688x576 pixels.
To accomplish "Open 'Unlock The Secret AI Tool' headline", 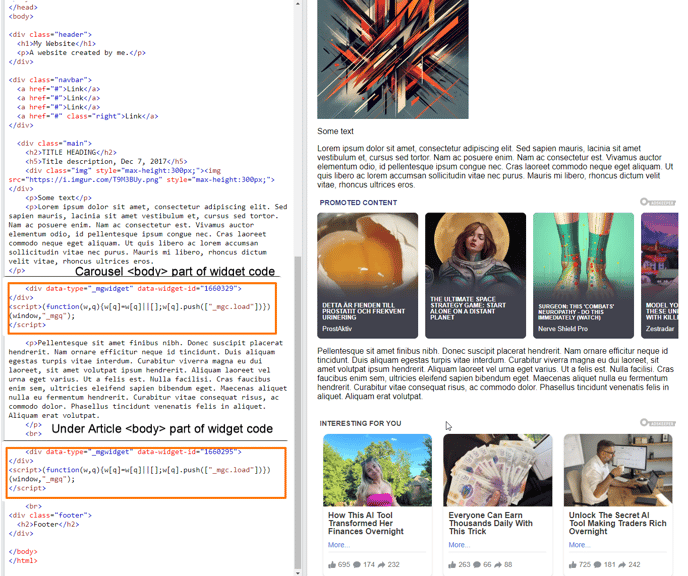I will tap(617, 523).
